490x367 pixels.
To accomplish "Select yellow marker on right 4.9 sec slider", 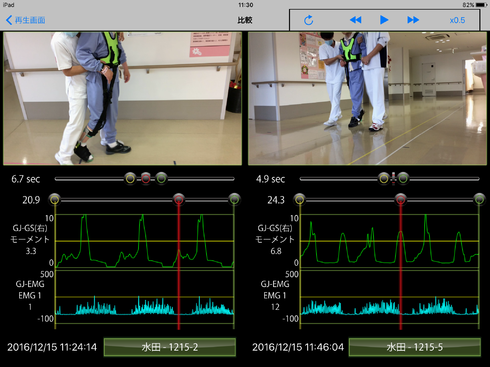I will [x=384, y=179].
